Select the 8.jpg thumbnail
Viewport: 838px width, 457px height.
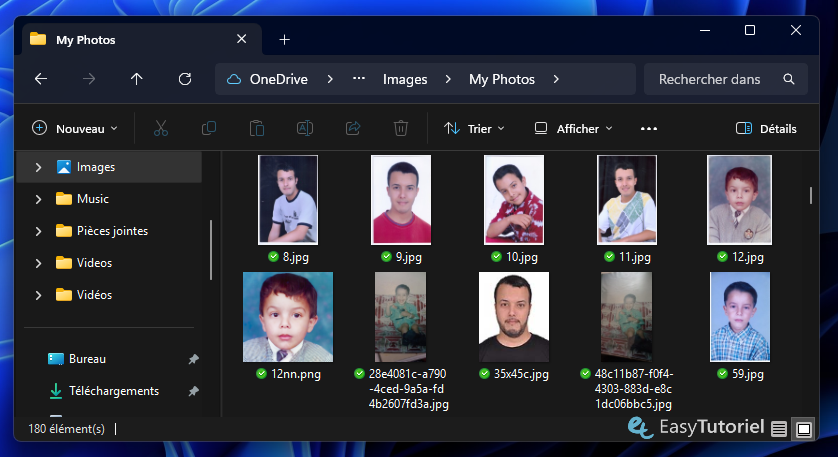click(288, 200)
